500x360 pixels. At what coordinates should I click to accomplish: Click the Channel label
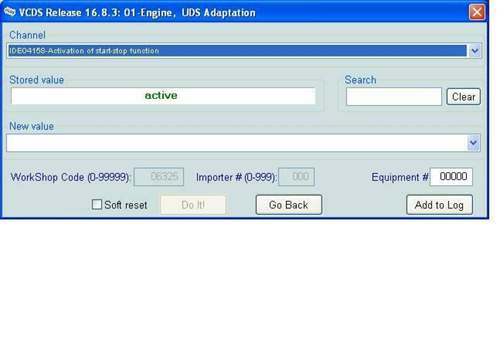click(x=27, y=35)
